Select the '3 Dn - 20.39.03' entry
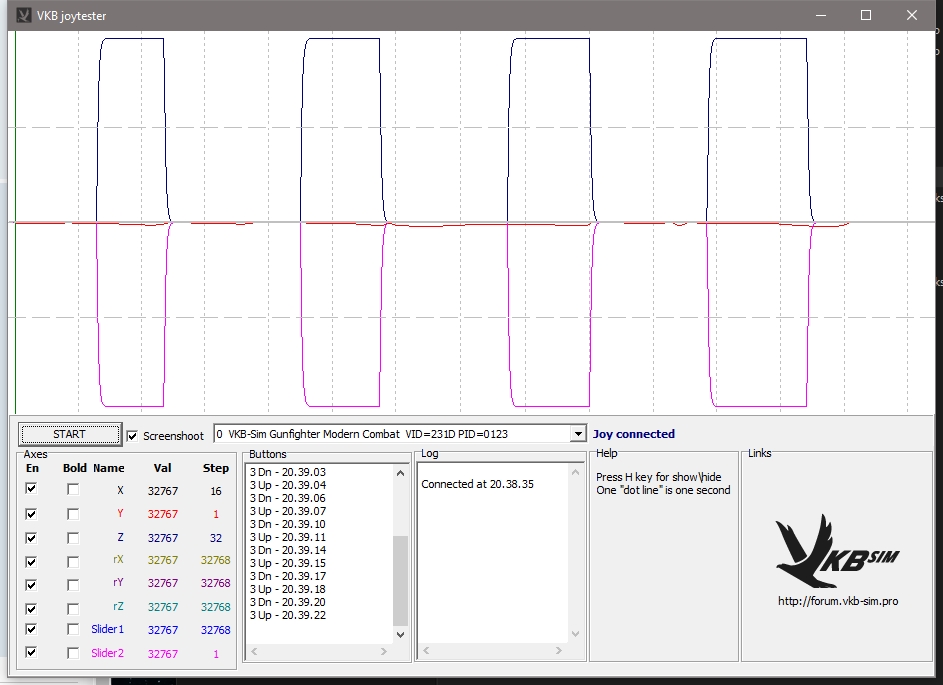This screenshot has width=943, height=685. point(287,472)
